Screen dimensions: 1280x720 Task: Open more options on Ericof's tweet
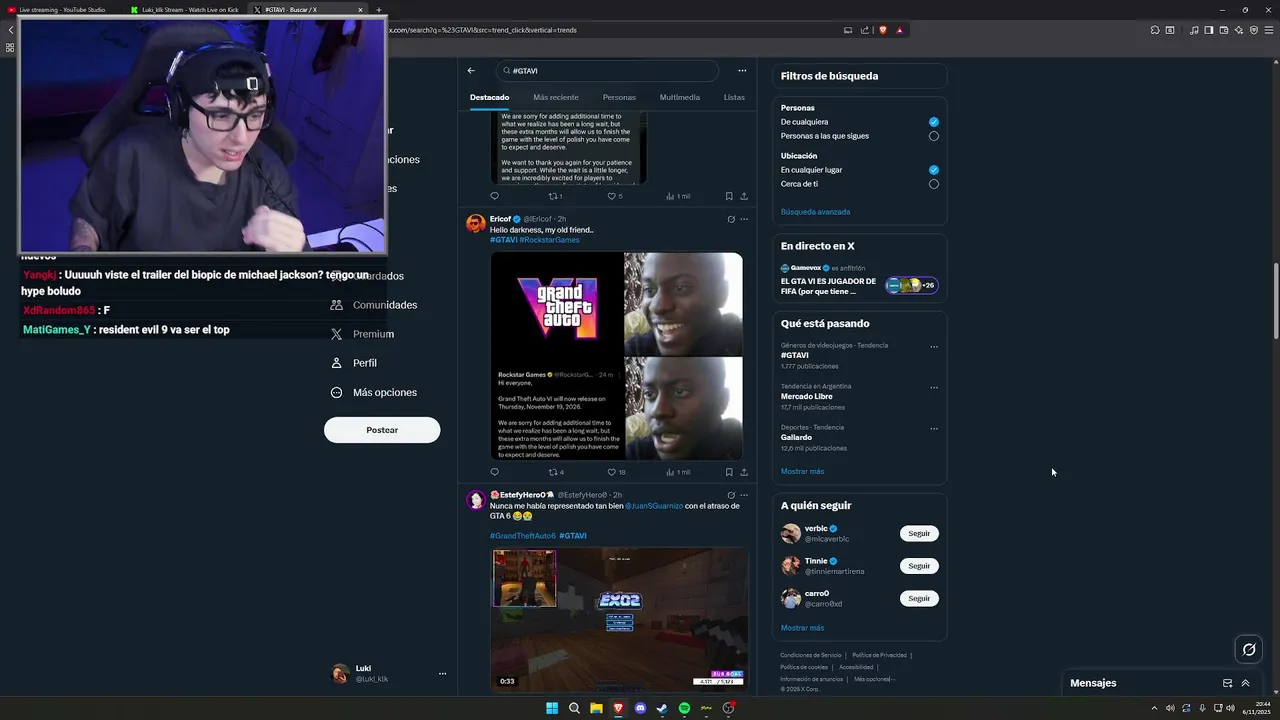click(x=744, y=219)
